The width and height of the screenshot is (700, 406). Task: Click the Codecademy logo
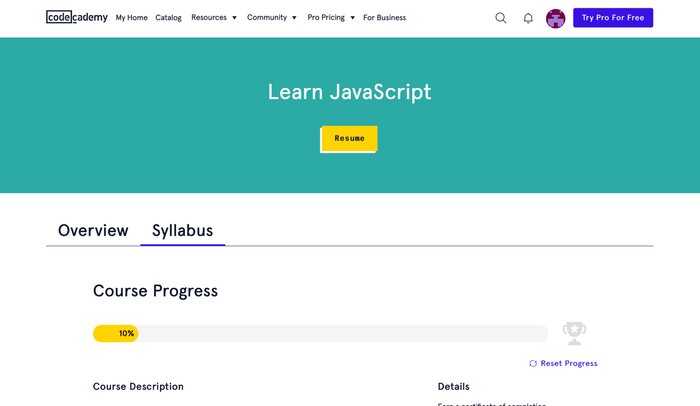77,17
